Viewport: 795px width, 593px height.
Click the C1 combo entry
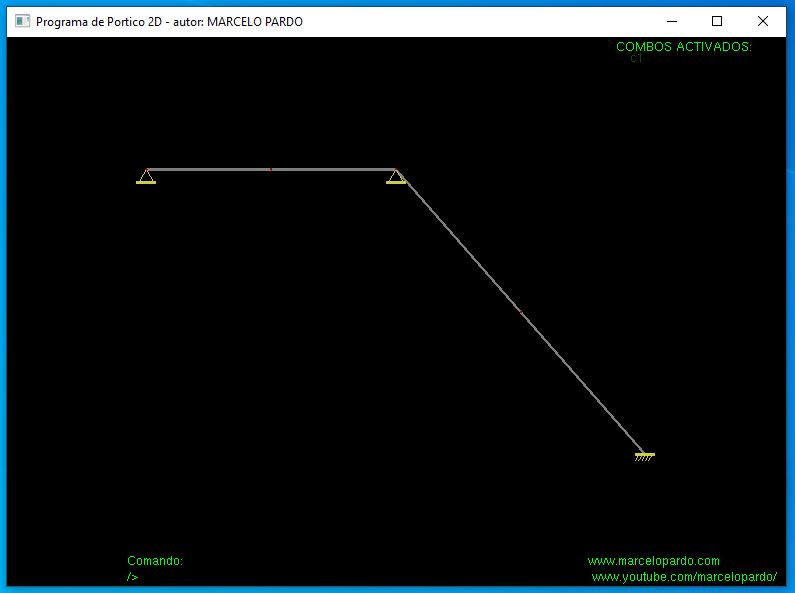coord(636,59)
